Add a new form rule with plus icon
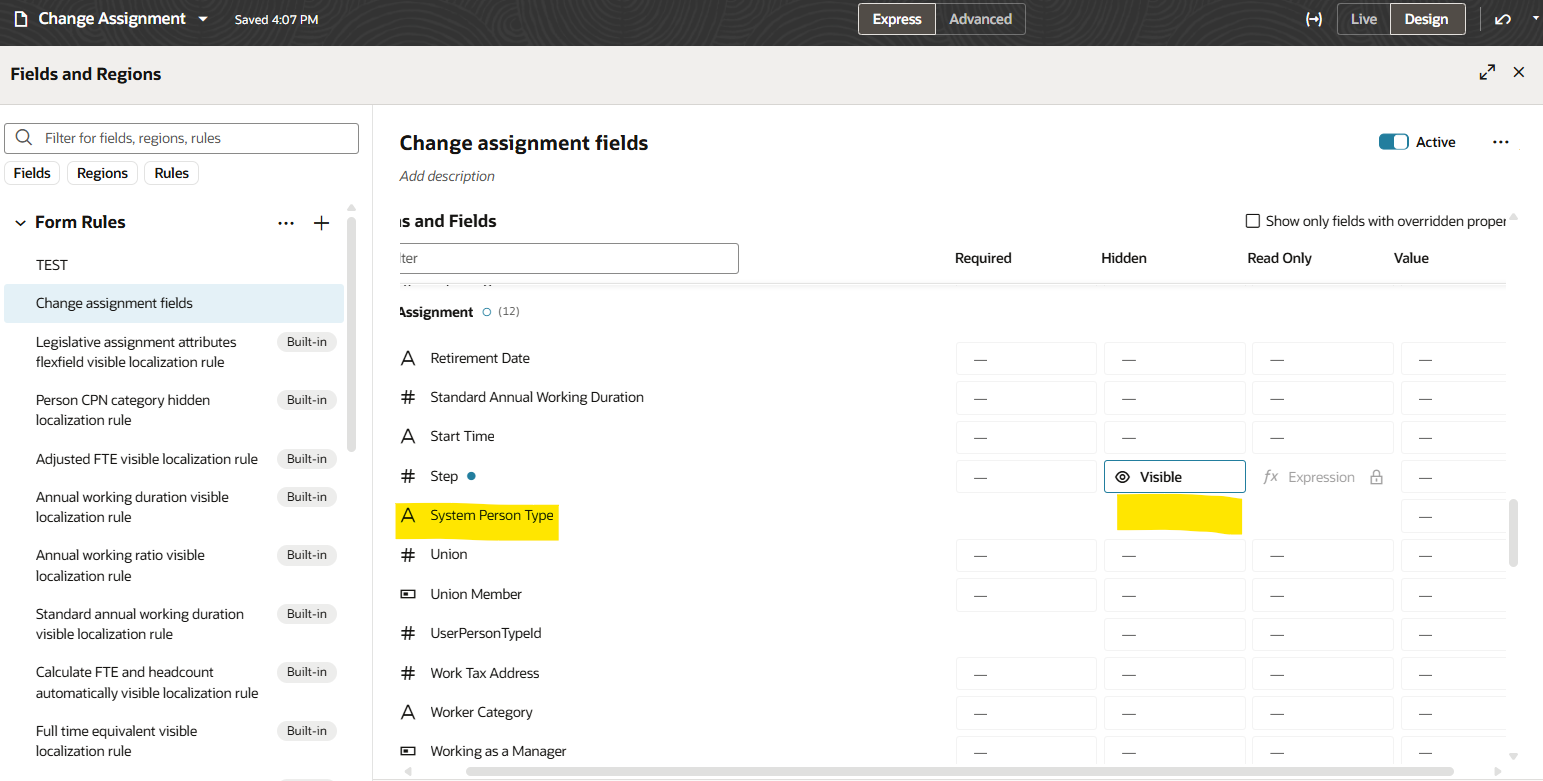The image size is (1543, 781). (x=321, y=223)
